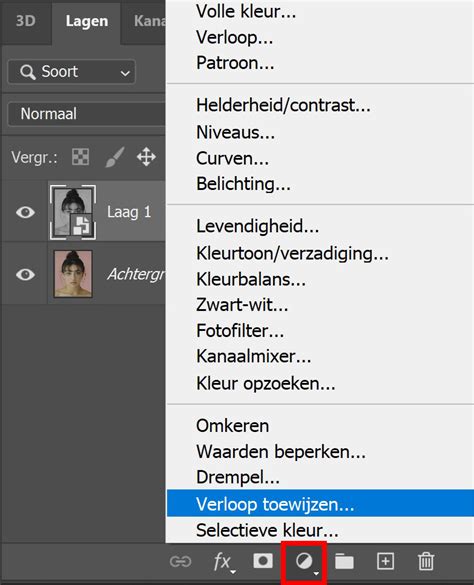
Task: Click the Laag 1 smart object thumbnail
Action: click(73, 212)
